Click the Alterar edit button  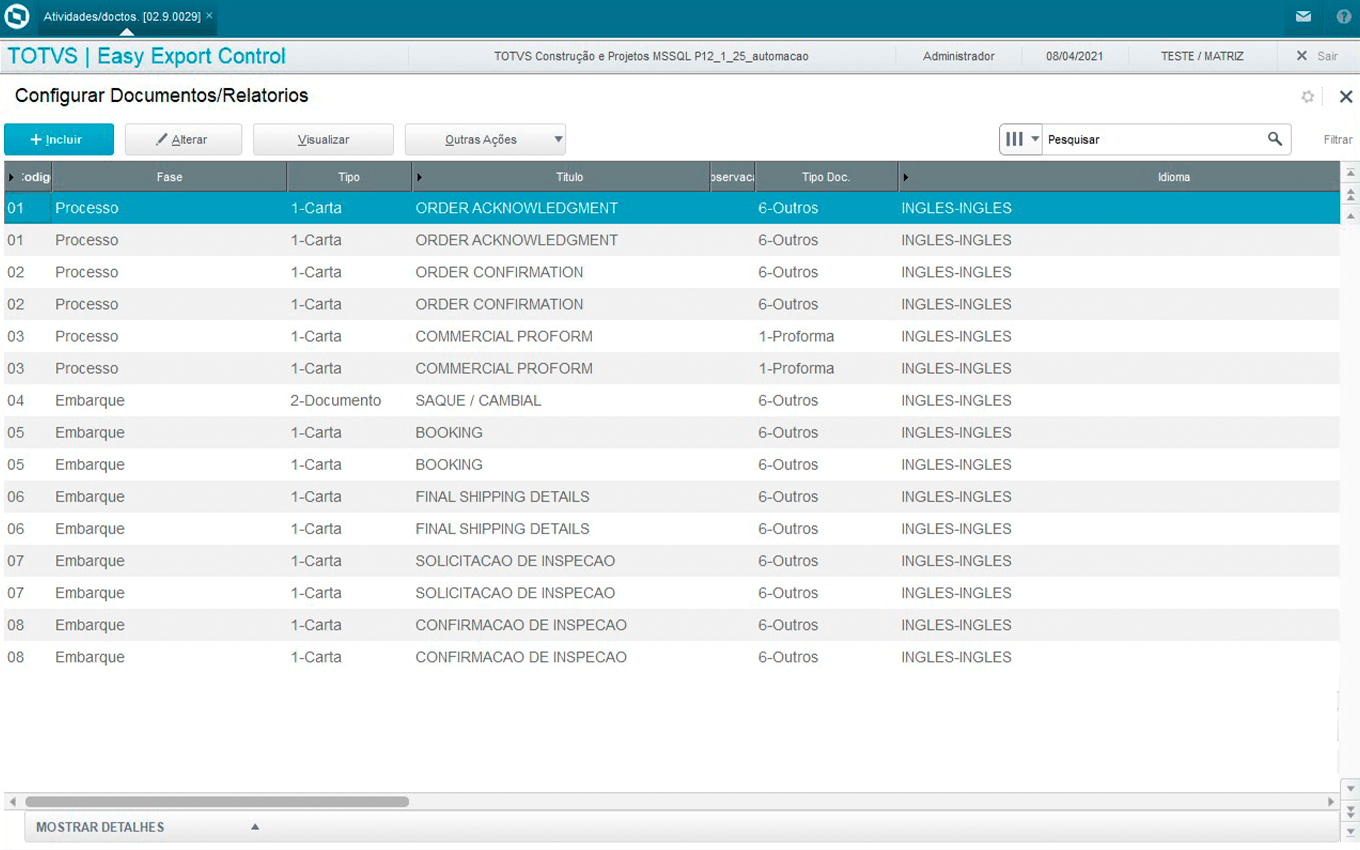tap(183, 140)
